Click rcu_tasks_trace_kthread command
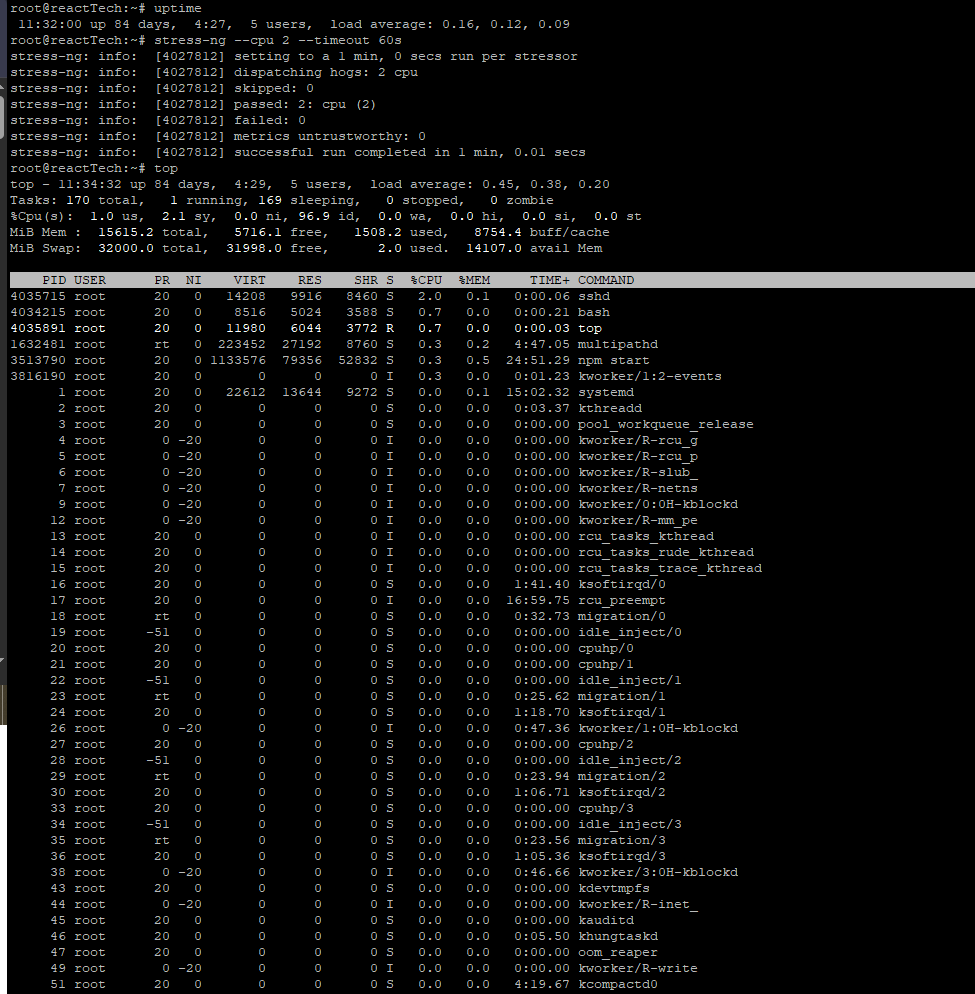The height and width of the screenshot is (994, 975). coord(670,569)
